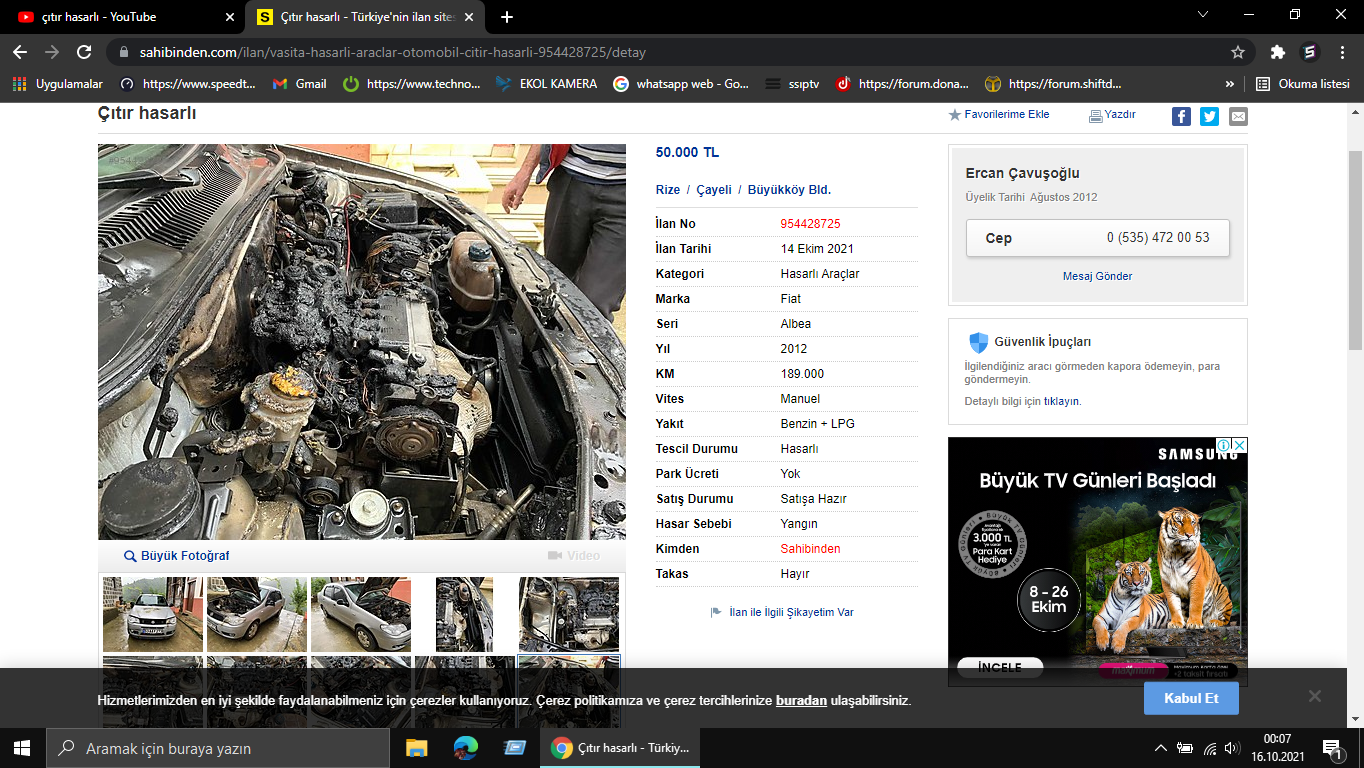The width and height of the screenshot is (1364, 768).
Task: Select the side-view silver car thumbnail
Action: pos(361,614)
